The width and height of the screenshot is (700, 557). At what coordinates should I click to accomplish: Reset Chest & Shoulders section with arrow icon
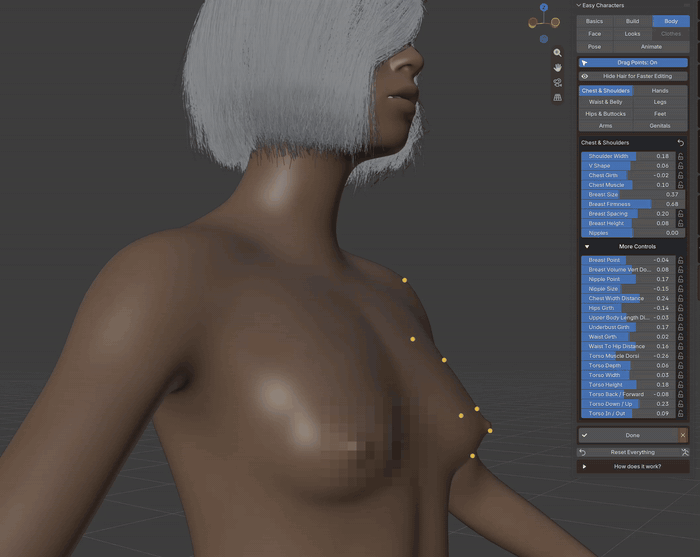pos(680,143)
